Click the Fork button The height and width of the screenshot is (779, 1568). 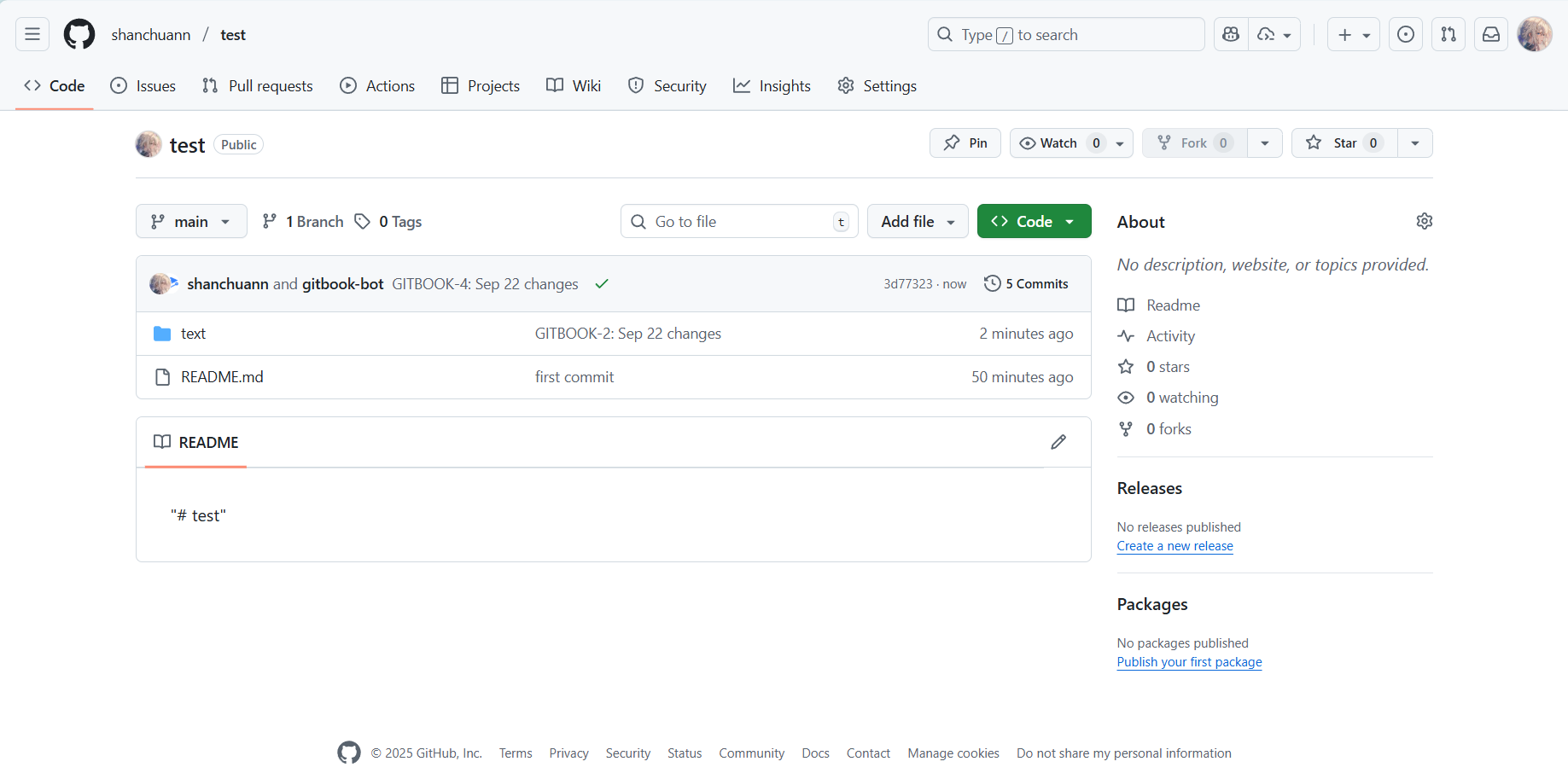(1195, 143)
